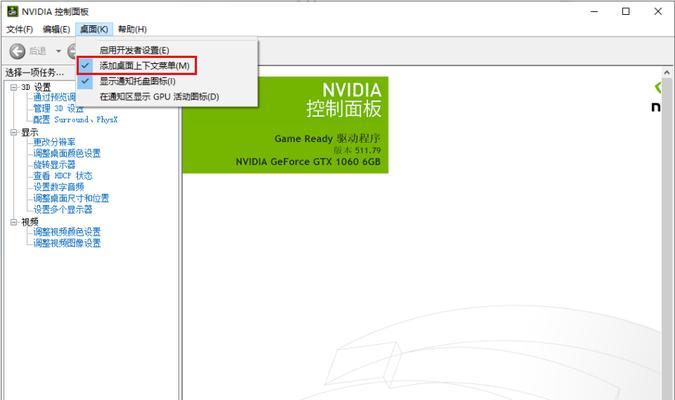Toggle 显示通知托盘图标(I) option

[x=167, y=81]
